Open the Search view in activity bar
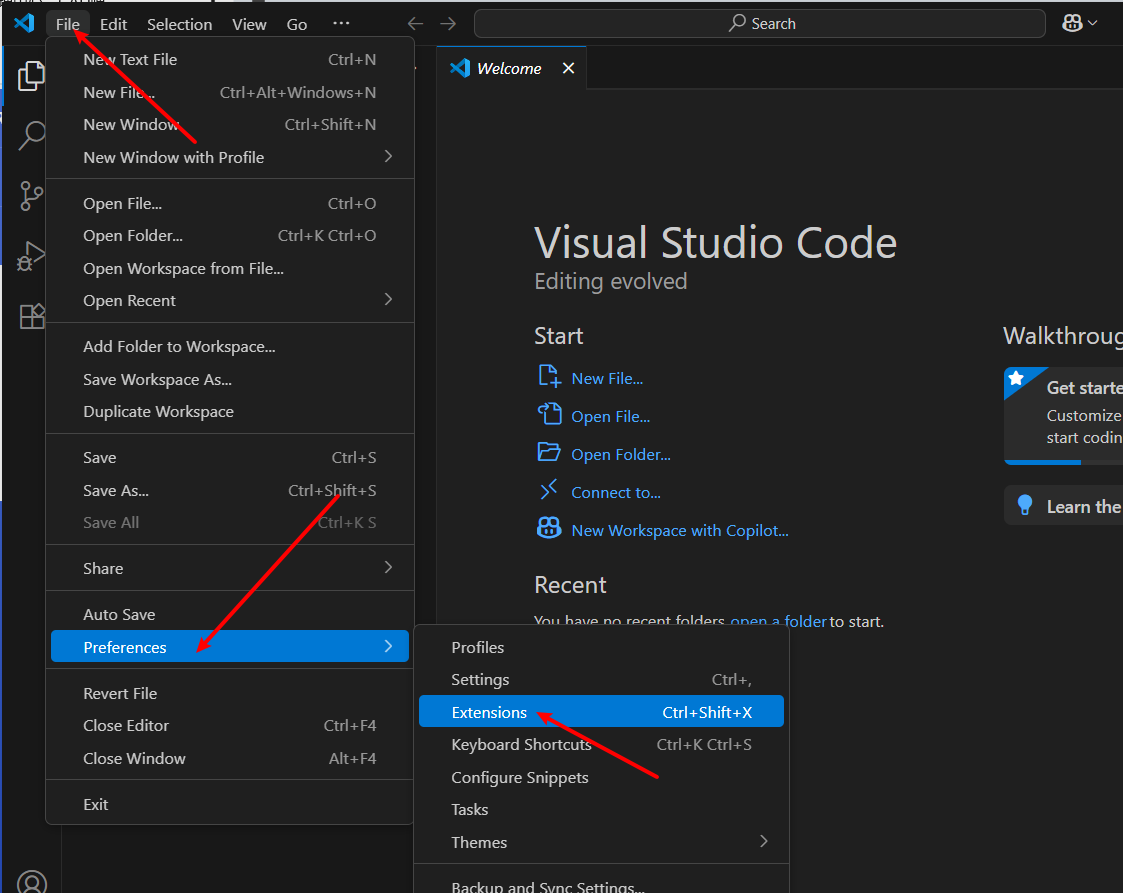The width and height of the screenshot is (1123, 893). tap(32, 135)
